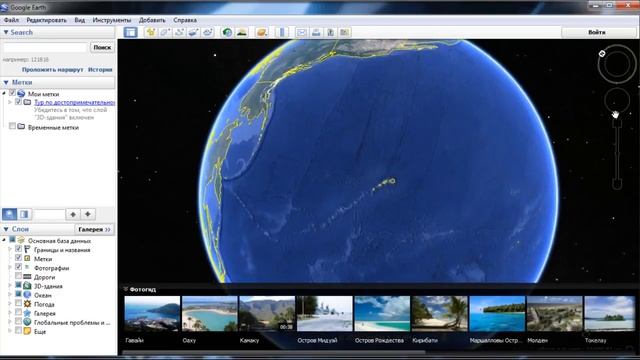
Task: Toggle the sidebar panel toolbar icon
Action: [x=131, y=32]
